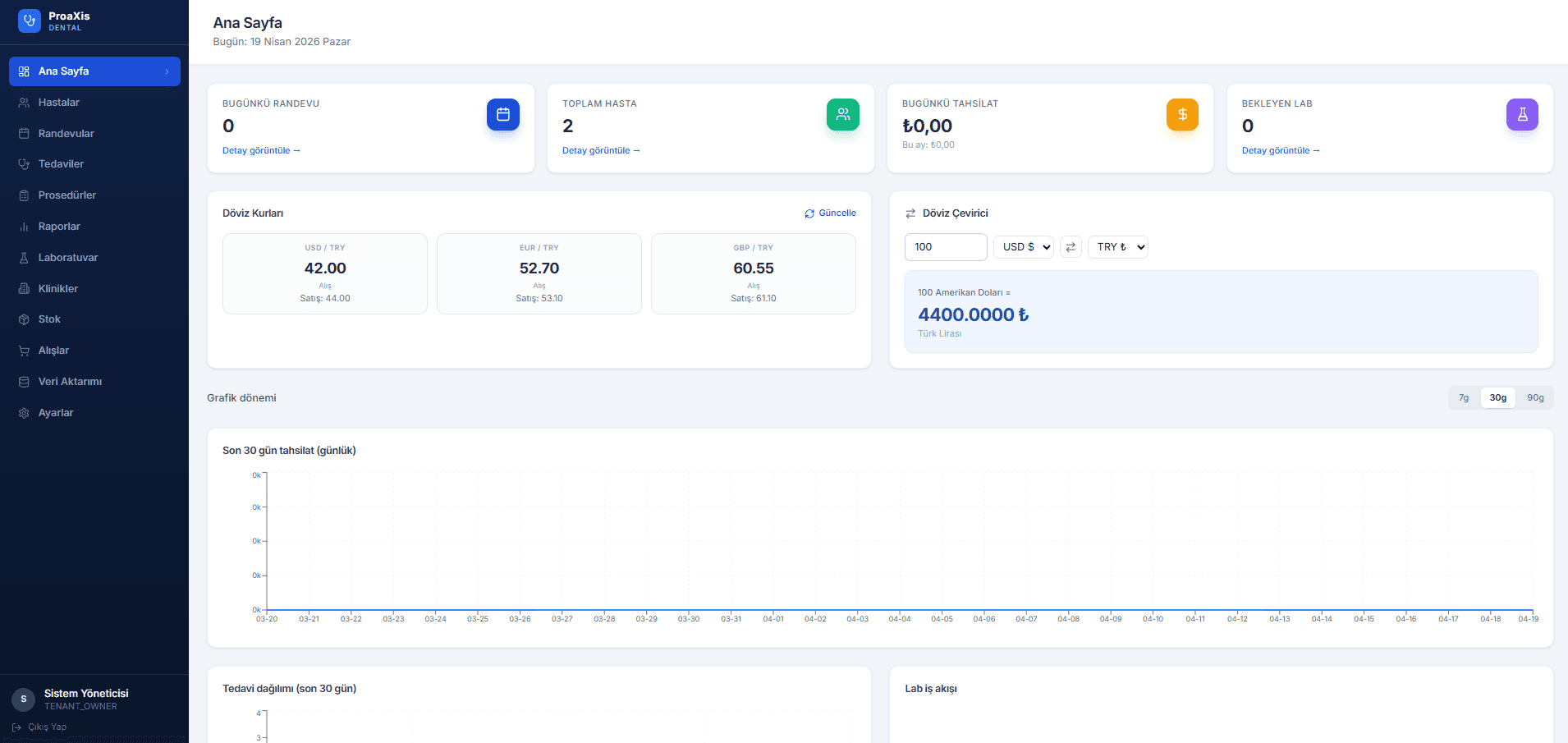Open the target currency TRY ₺ dropdown
The height and width of the screenshot is (743, 1568).
pos(1117,247)
